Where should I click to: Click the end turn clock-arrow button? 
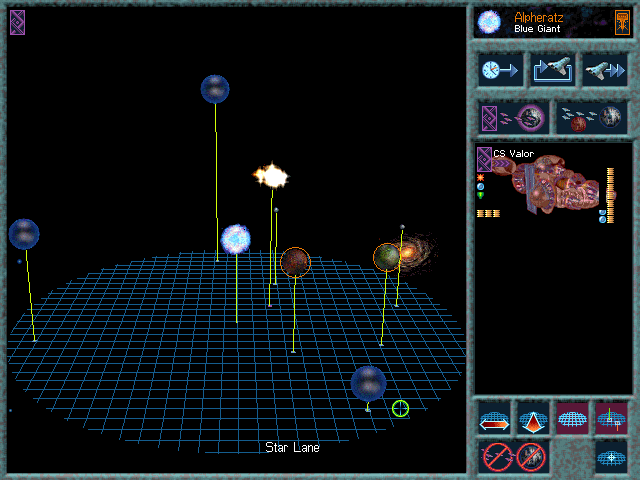[500, 70]
